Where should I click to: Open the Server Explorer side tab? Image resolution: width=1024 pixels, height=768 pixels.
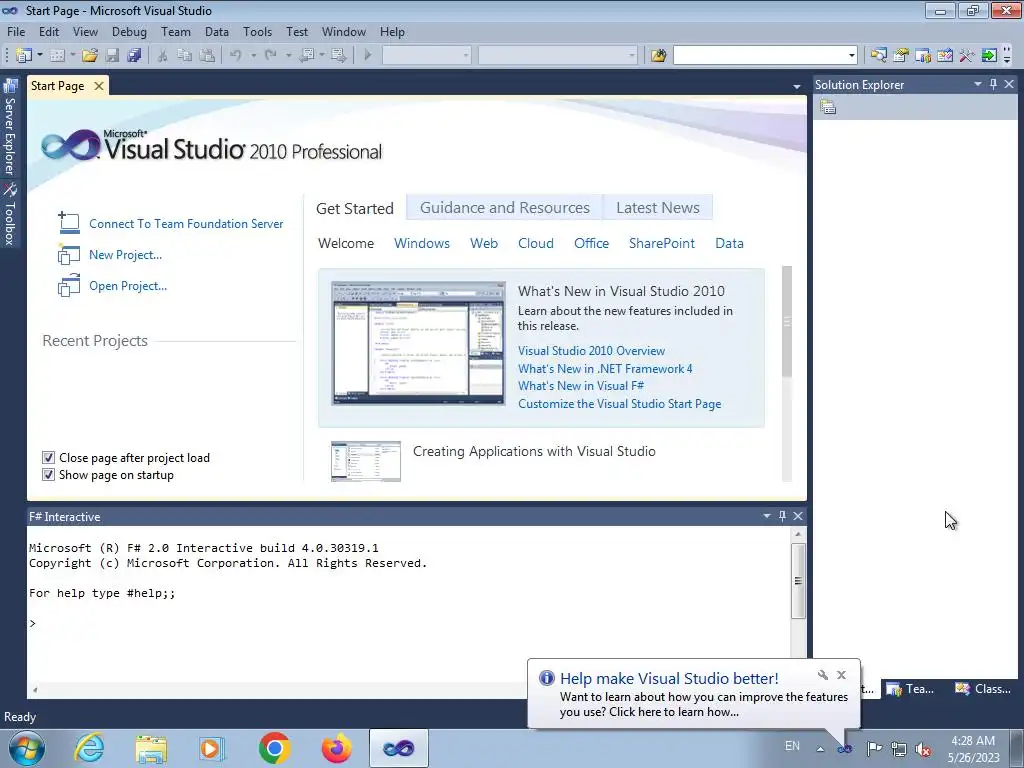pos(10,127)
